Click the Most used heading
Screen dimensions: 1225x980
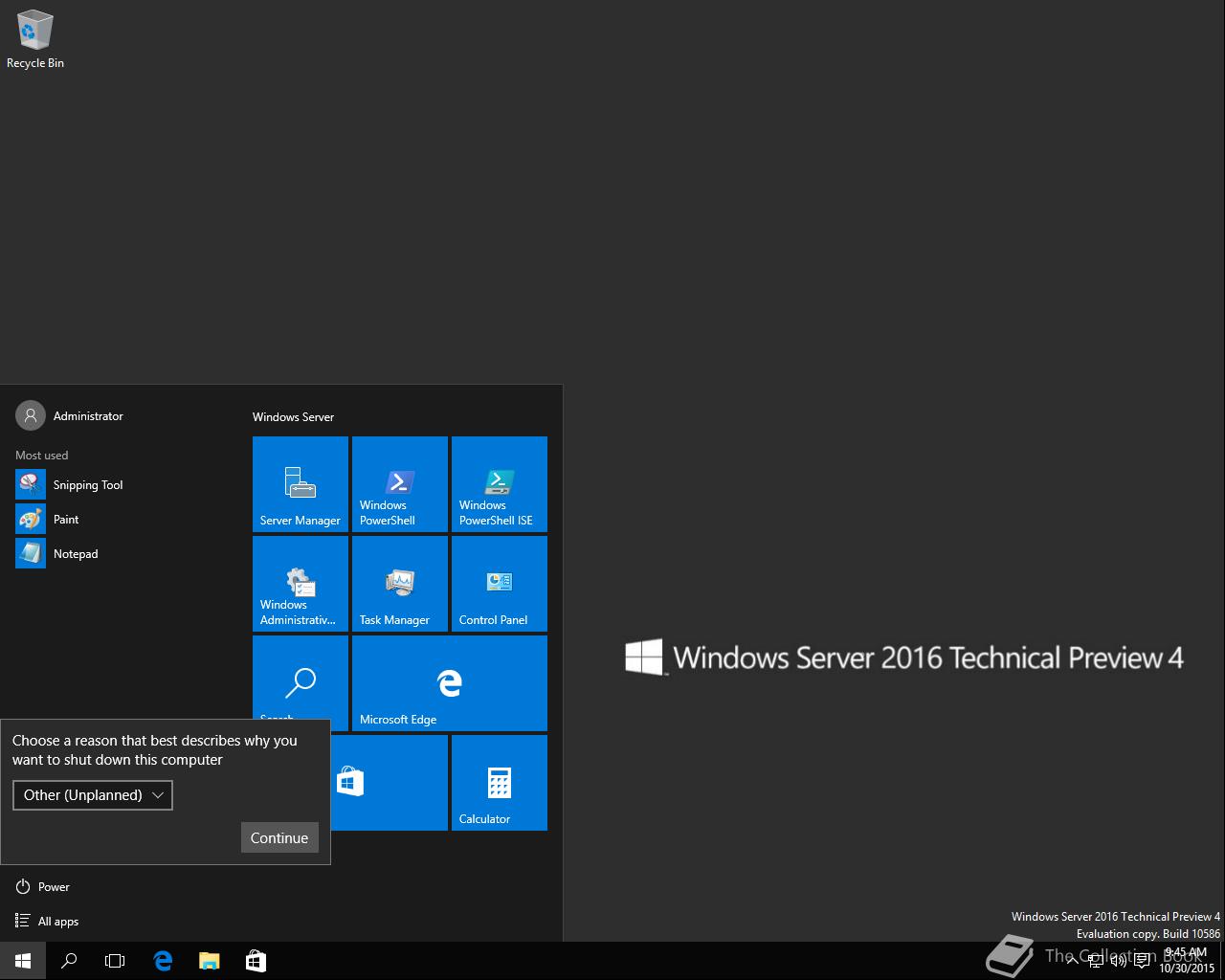point(41,456)
